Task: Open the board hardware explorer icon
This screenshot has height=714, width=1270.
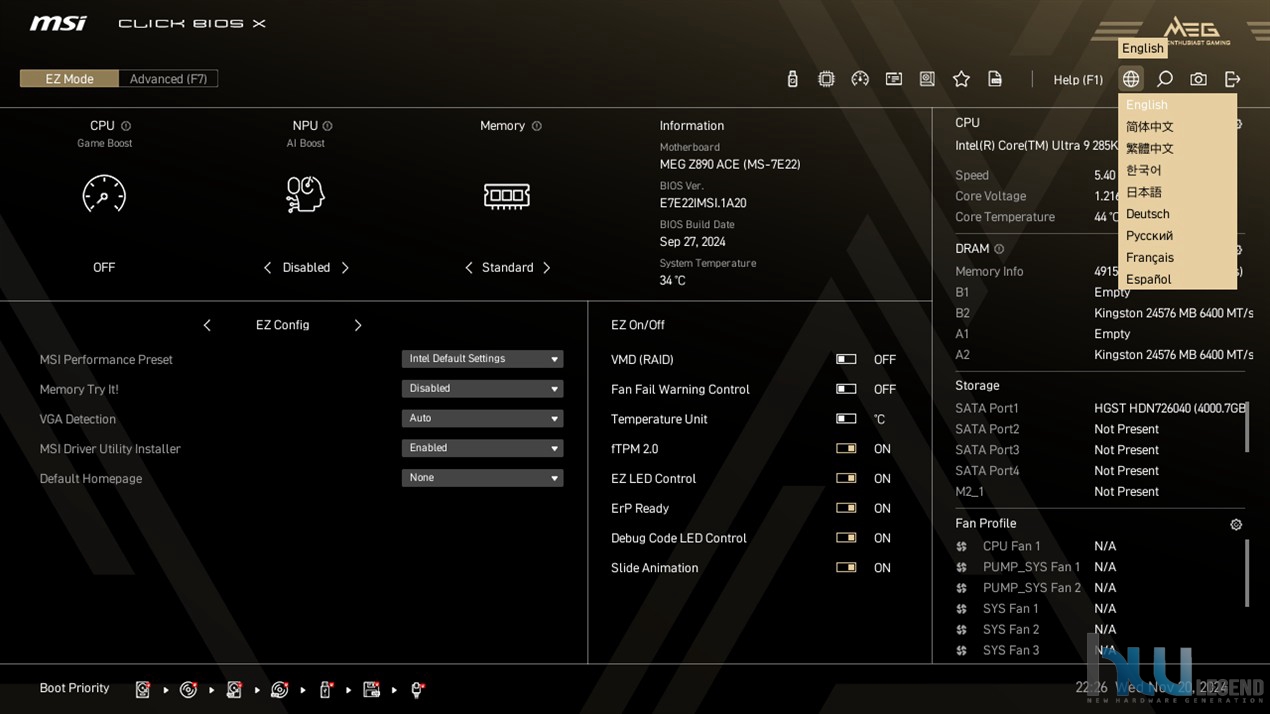Action: [927, 79]
